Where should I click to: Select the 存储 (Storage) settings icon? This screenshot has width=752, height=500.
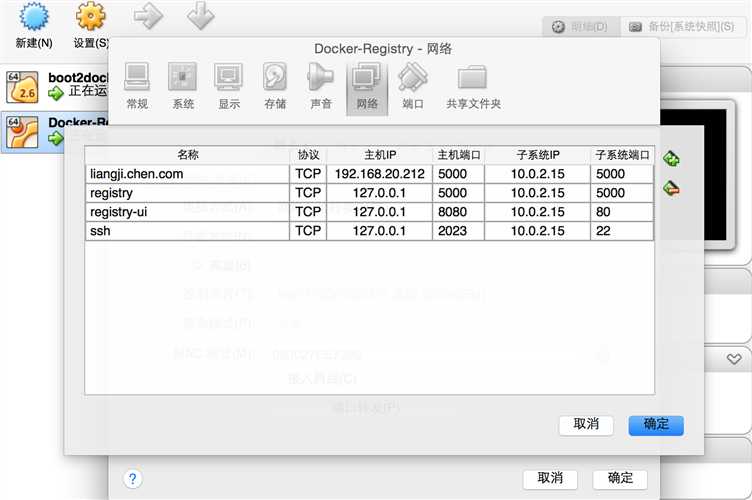pos(275,86)
